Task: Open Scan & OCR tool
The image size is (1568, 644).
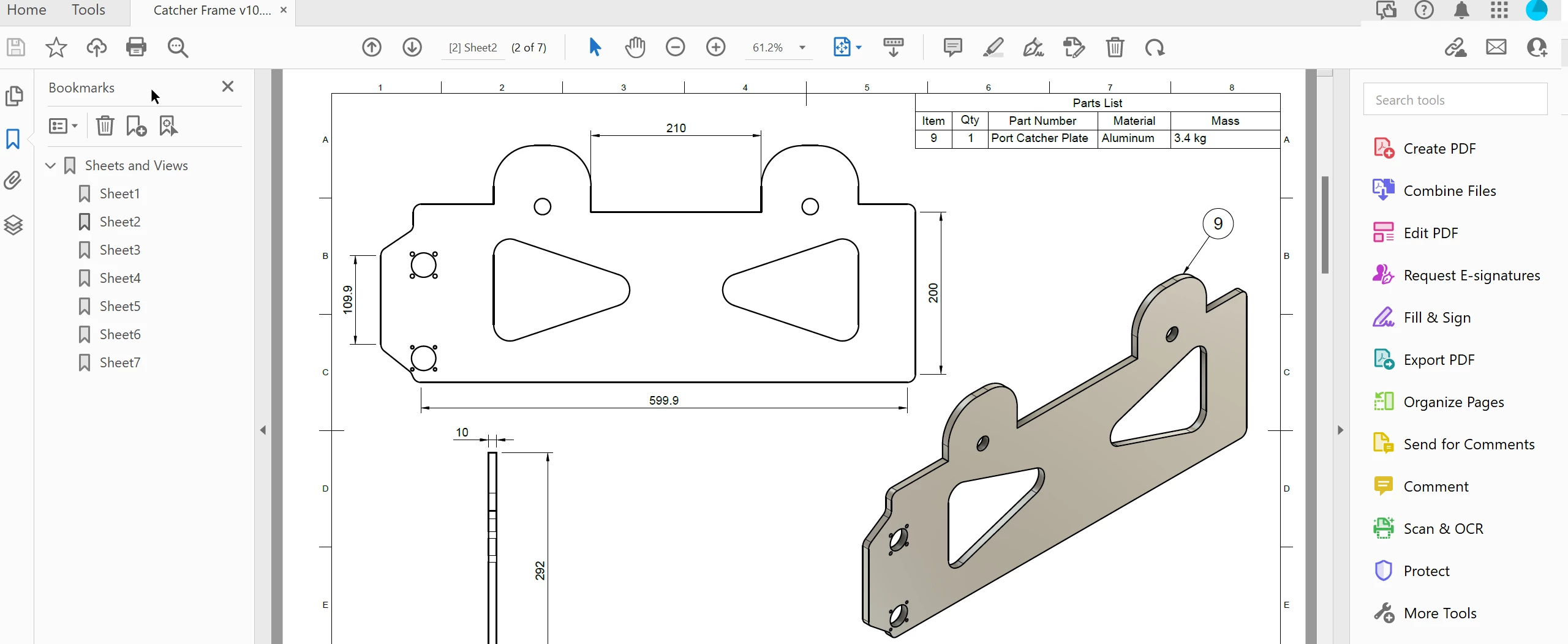Action: [x=1428, y=528]
